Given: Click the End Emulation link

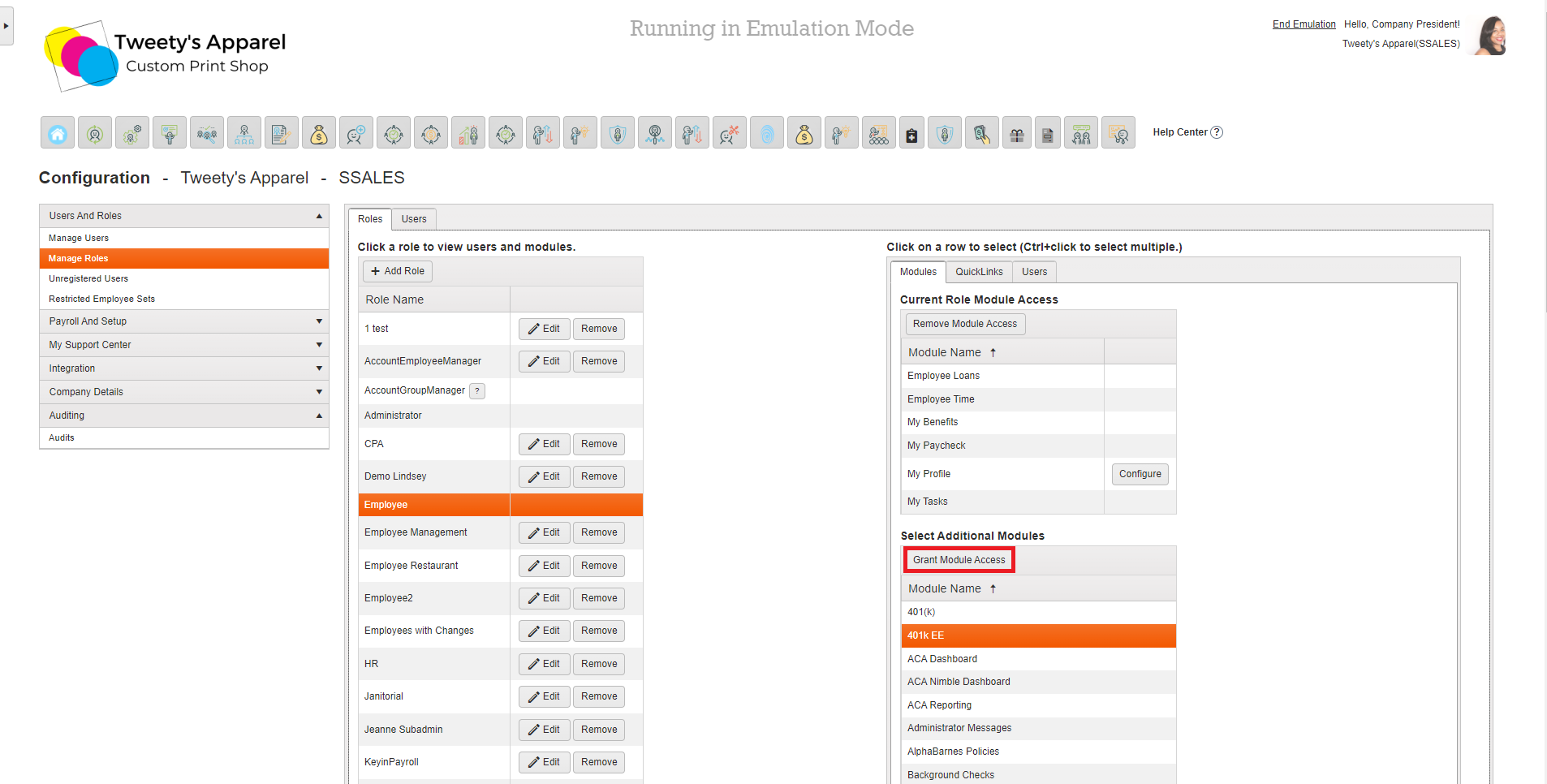Looking at the screenshot, I should click(x=1304, y=24).
